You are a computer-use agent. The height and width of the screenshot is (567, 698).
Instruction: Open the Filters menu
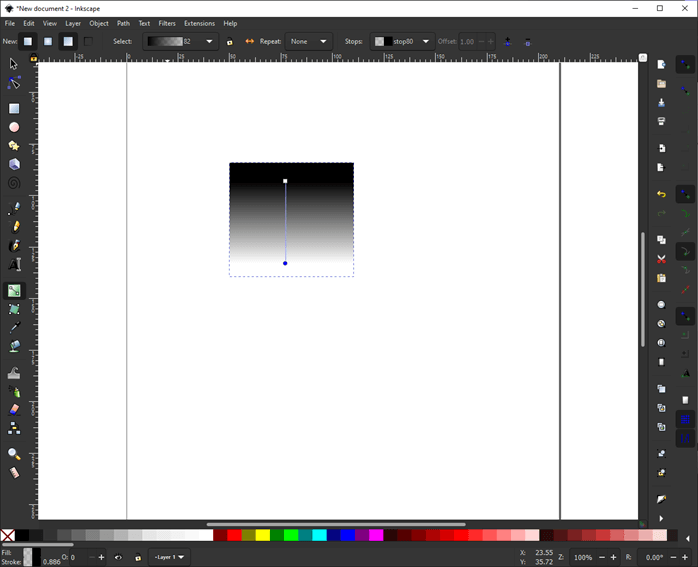coord(167,23)
